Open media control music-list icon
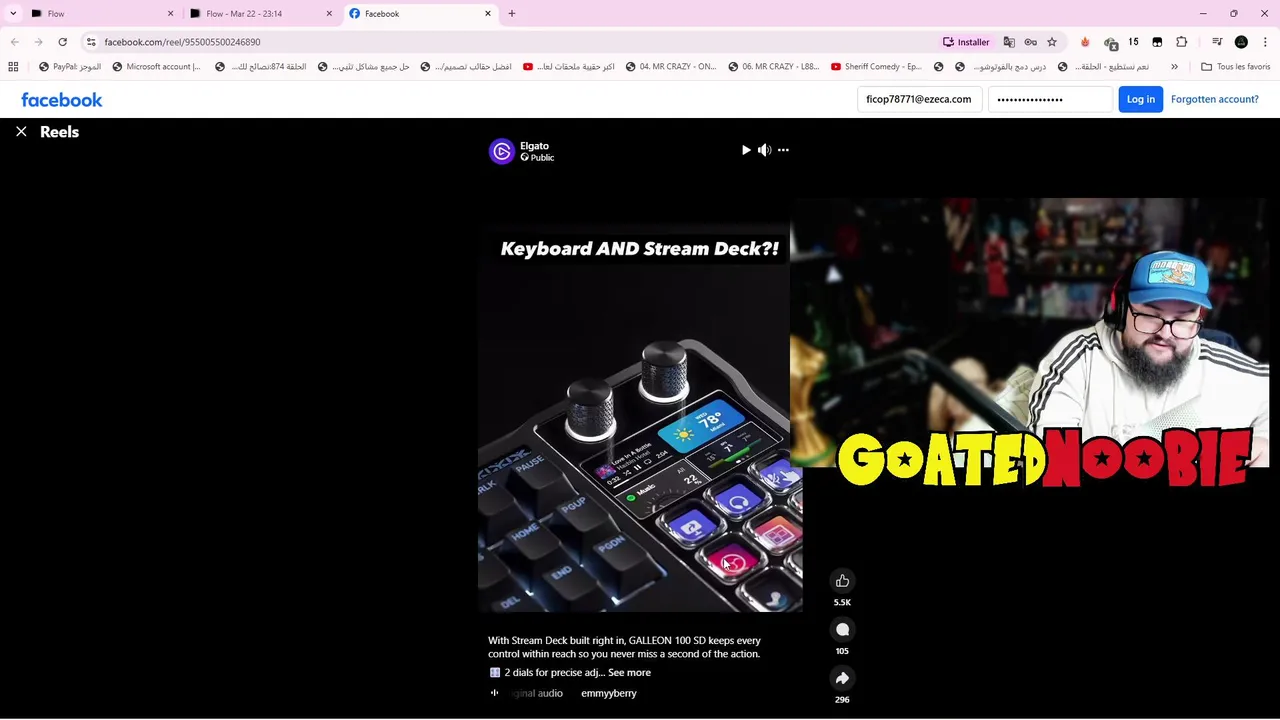Viewport: 1280px width, 720px height. pyautogui.click(x=1217, y=42)
